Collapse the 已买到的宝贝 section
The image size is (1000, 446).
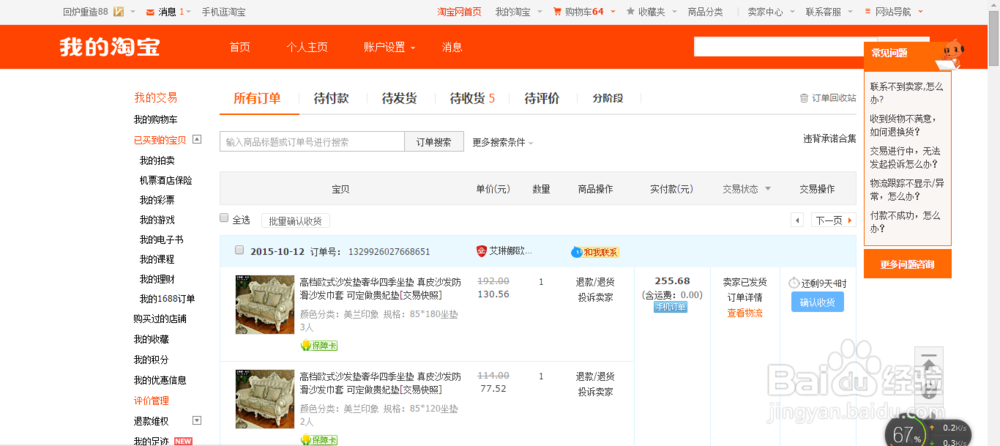pyautogui.click(x=197, y=139)
